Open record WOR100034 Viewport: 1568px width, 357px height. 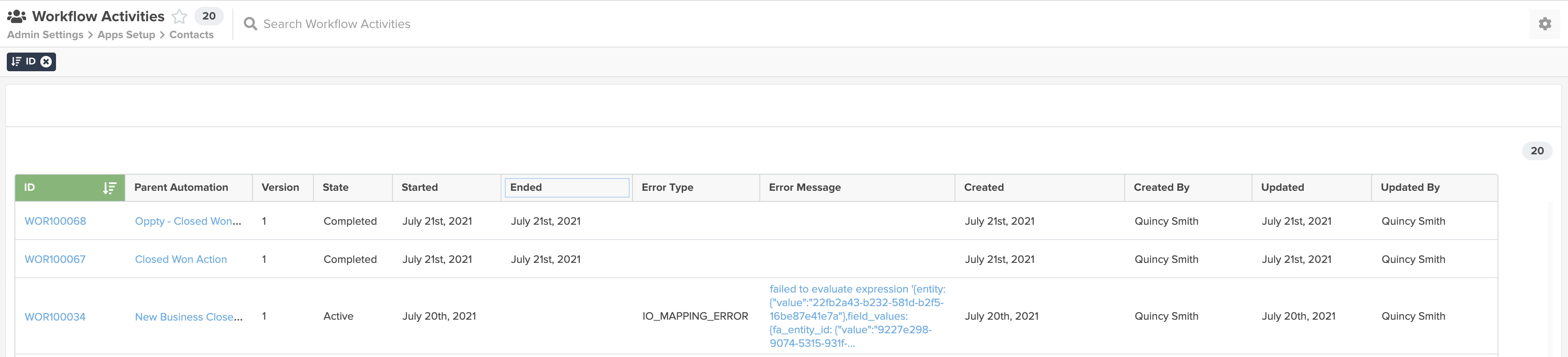tap(55, 317)
